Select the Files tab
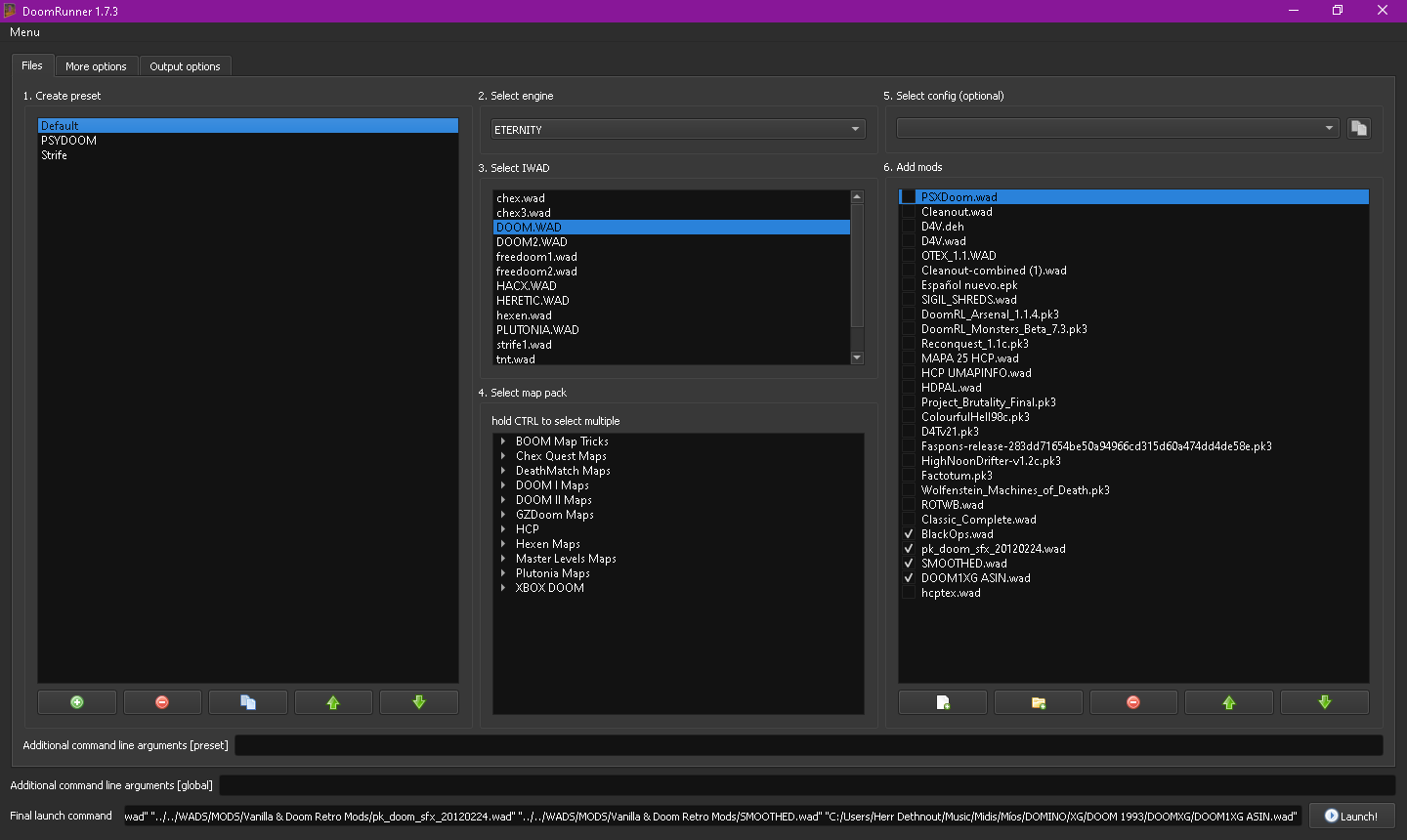Image resolution: width=1407 pixels, height=840 pixels. 32,65
